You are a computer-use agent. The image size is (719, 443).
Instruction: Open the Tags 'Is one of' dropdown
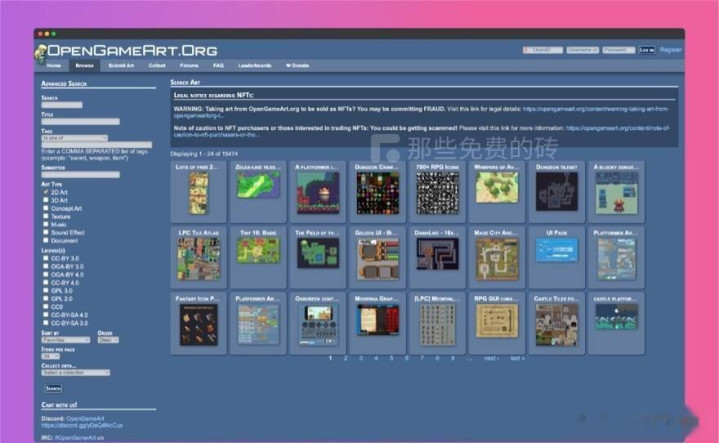coord(75,138)
